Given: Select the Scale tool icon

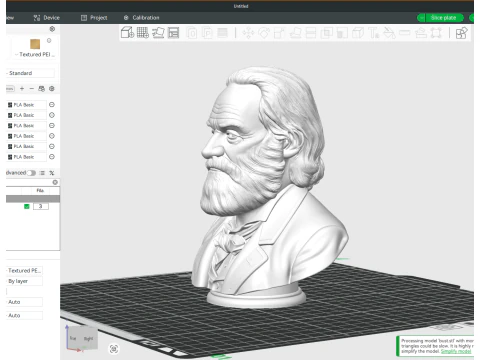Looking at the screenshot, I should [279, 33].
